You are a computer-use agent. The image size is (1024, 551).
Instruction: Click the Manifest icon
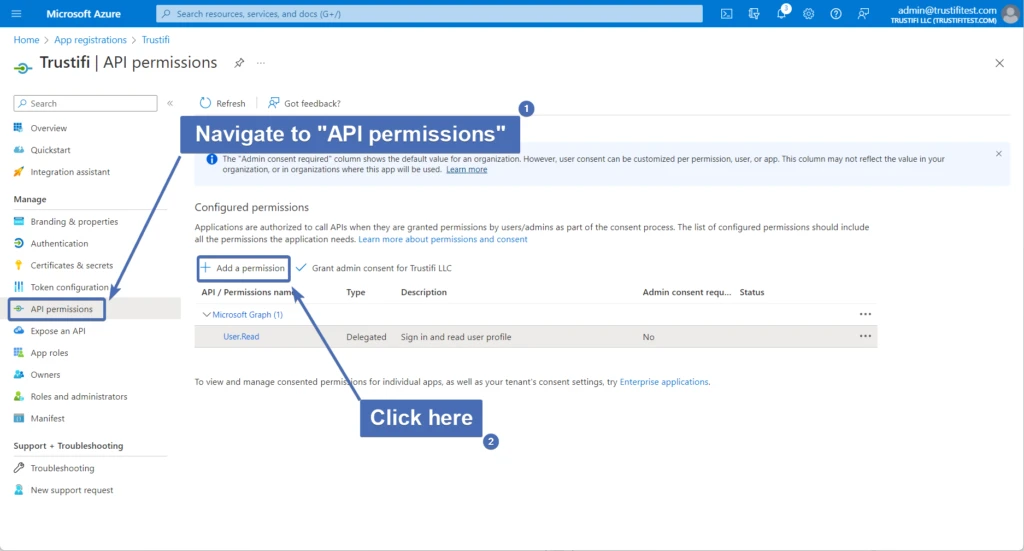[18, 418]
